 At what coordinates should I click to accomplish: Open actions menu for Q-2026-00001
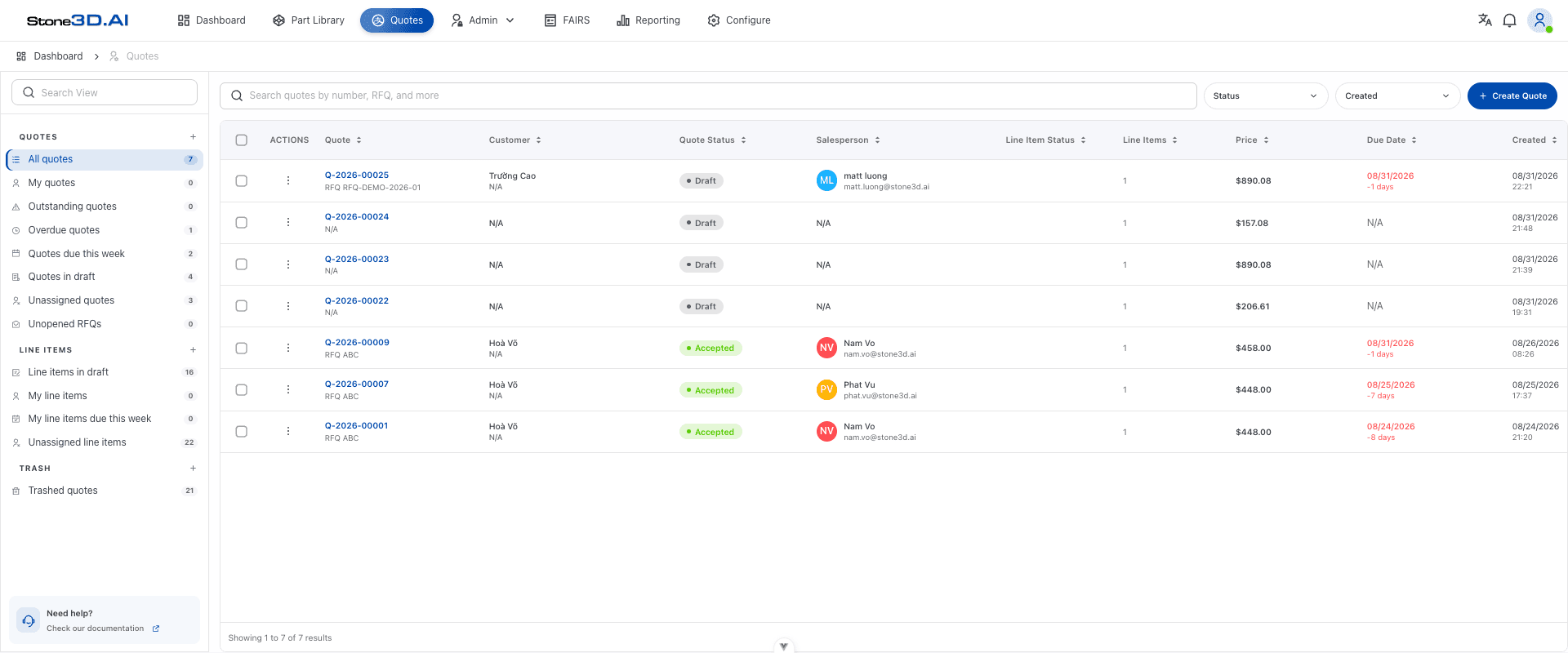point(288,431)
